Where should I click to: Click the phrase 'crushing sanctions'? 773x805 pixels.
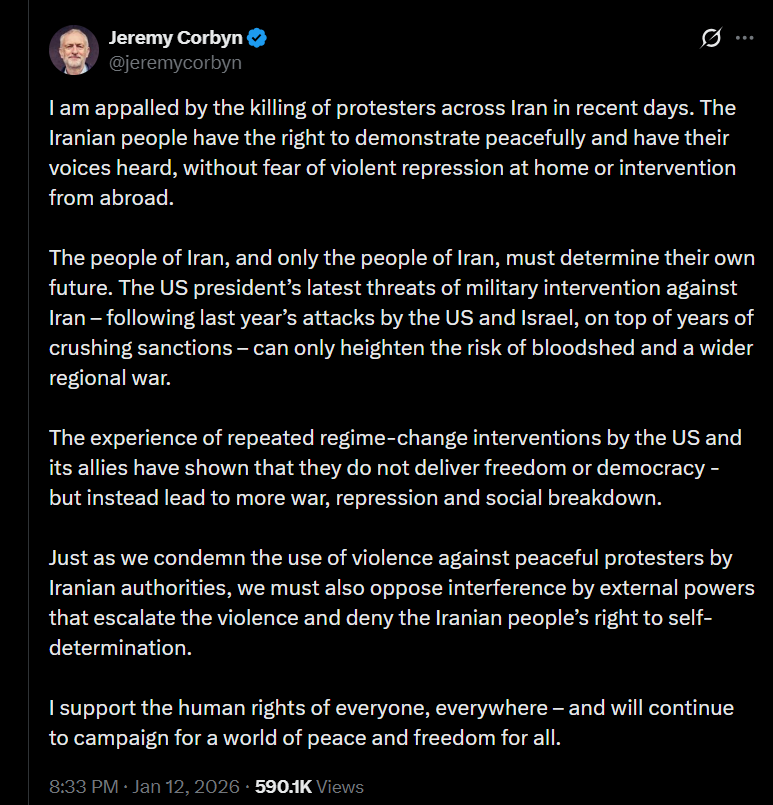(x=141, y=348)
